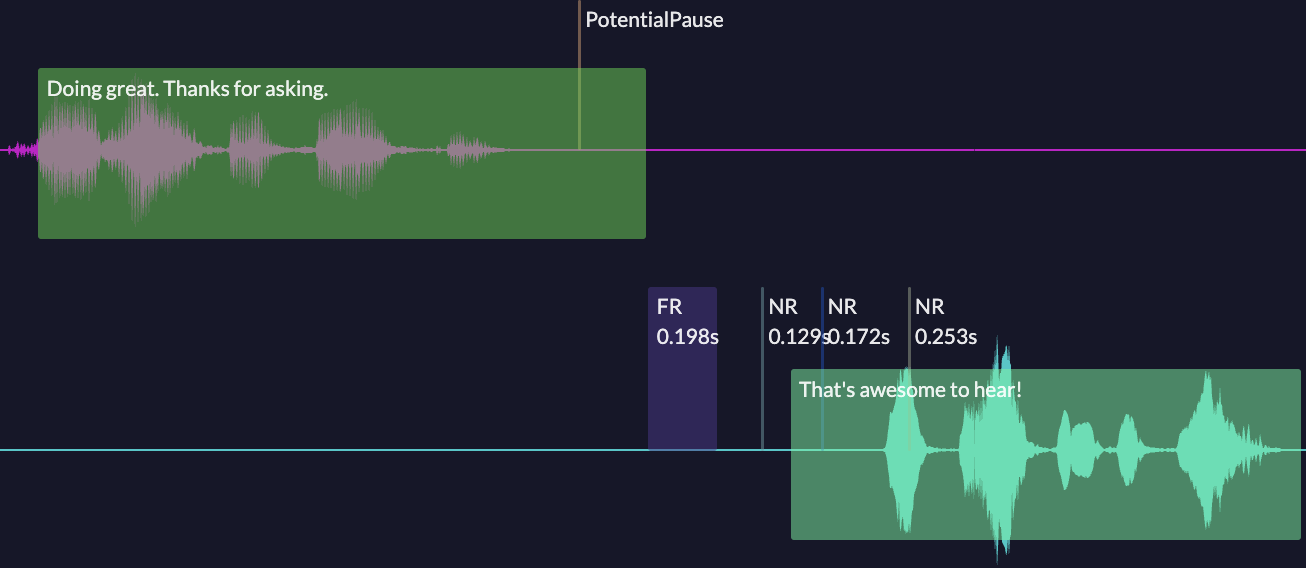This screenshot has height=568, width=1306.
Task: Select the "Doing great. Thanks for asking." transcript text
Action: (188, 89)
